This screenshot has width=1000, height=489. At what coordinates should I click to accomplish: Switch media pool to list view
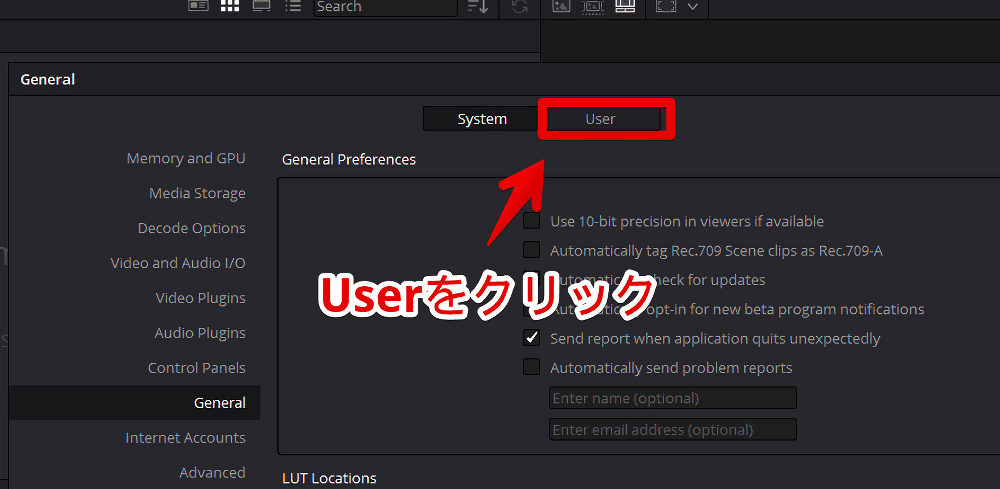pos(293,6)
